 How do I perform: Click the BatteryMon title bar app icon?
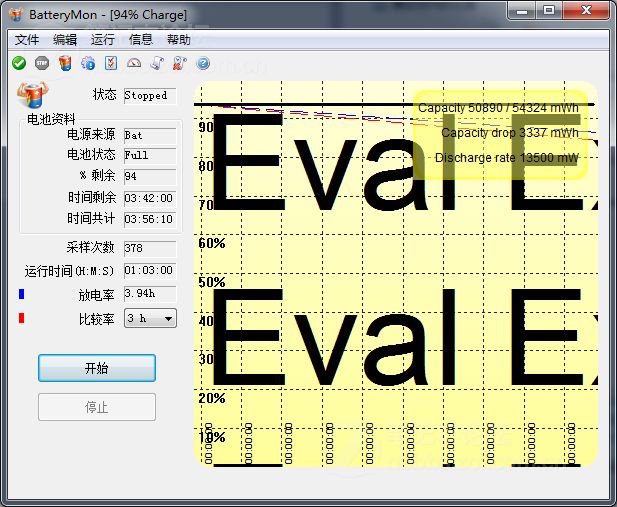pyautogui.click(x=16, y=15)
